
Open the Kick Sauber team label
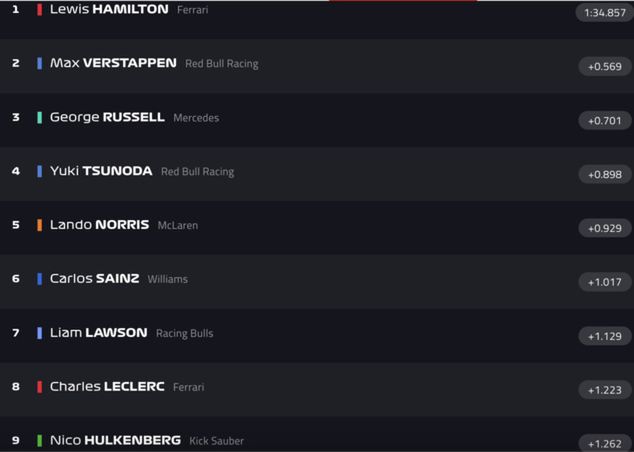216,441
